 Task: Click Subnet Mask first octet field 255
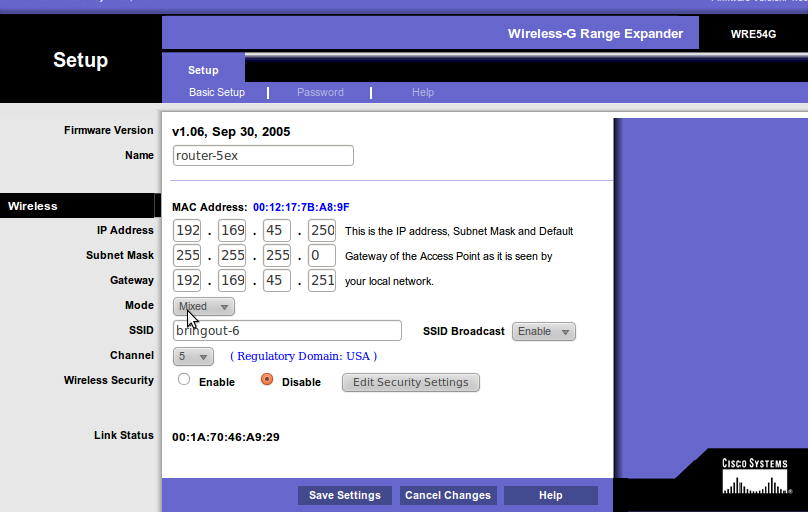pyautogui.click(x=187, y=255)
